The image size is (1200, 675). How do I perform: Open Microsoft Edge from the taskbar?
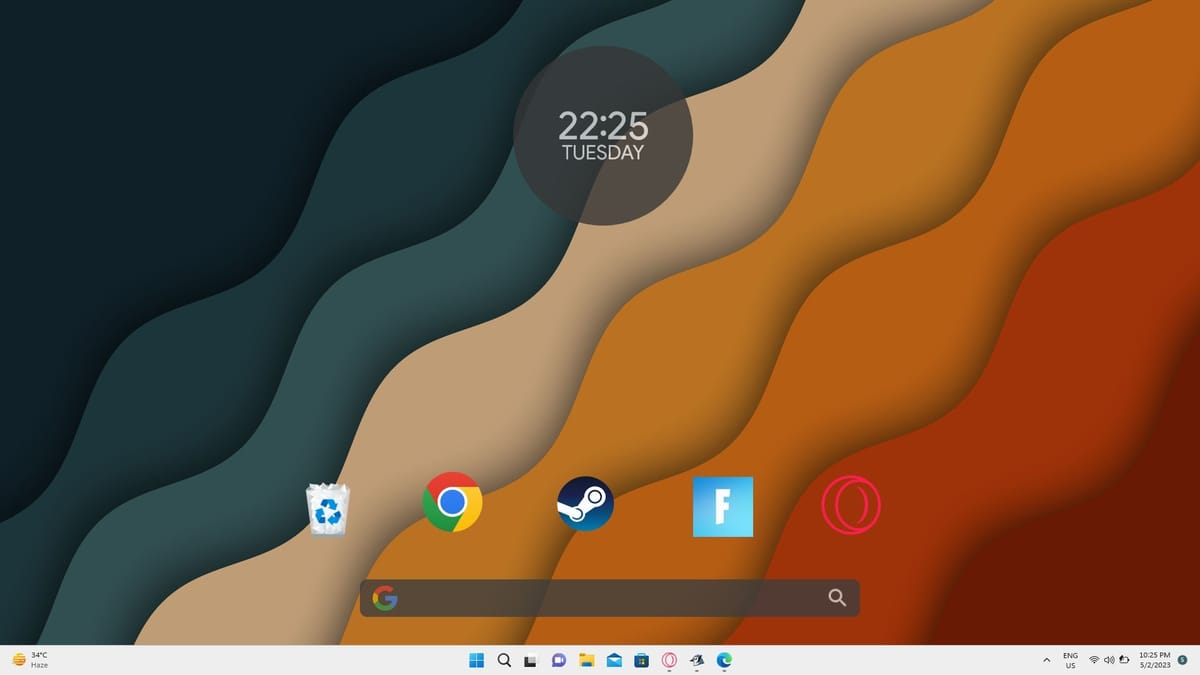(724, 660)
